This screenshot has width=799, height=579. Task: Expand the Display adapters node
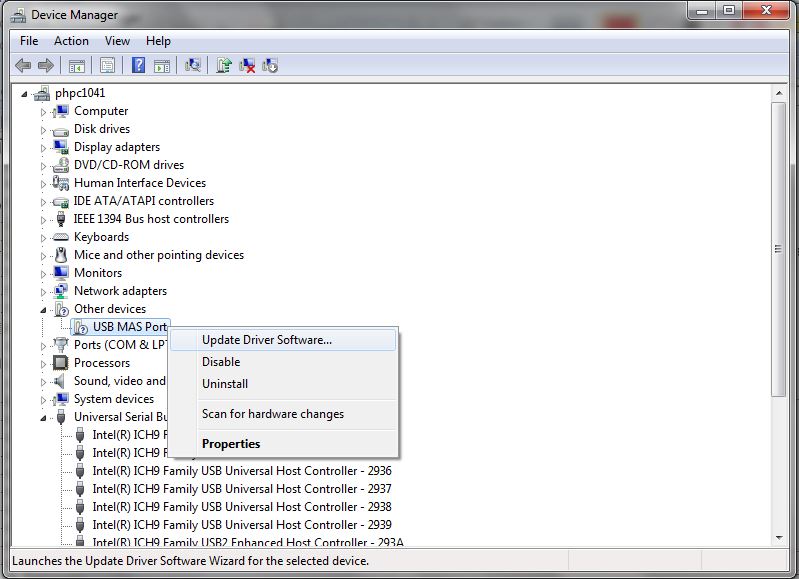pos(43,148)
